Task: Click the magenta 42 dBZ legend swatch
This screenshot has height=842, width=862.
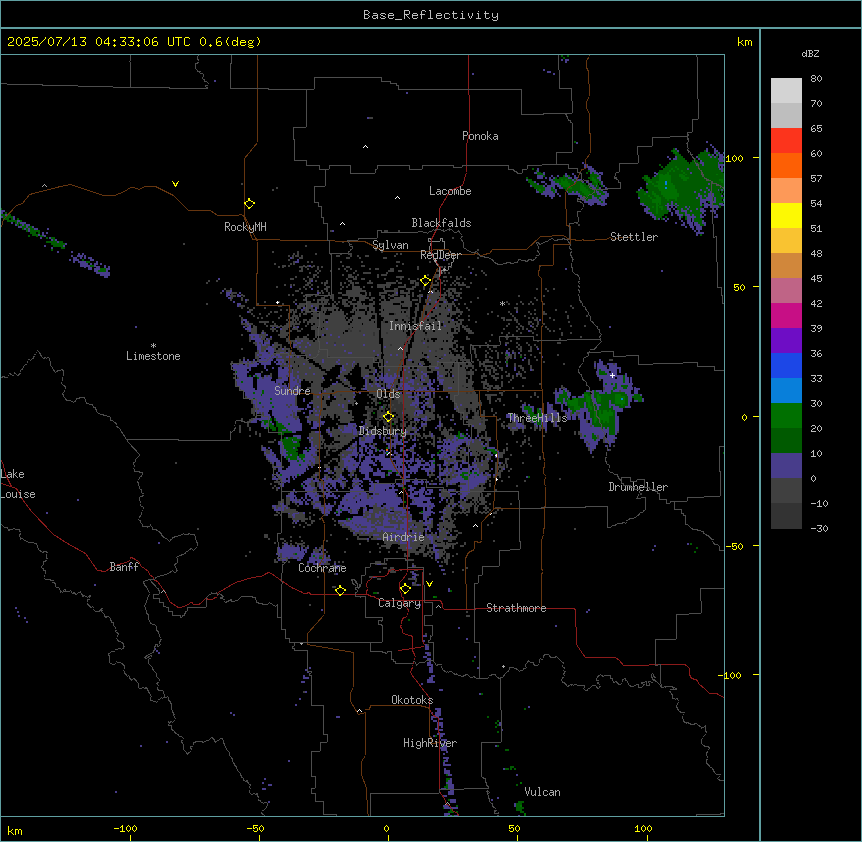Action: pos(786,315)
